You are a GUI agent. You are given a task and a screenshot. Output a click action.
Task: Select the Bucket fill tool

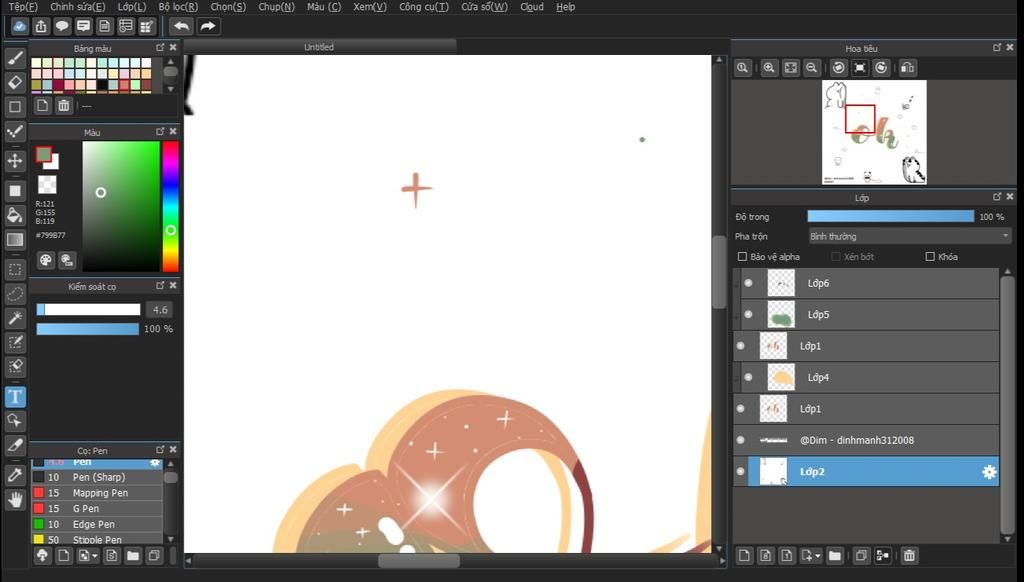pyautogui.click(x=15, y=215)
